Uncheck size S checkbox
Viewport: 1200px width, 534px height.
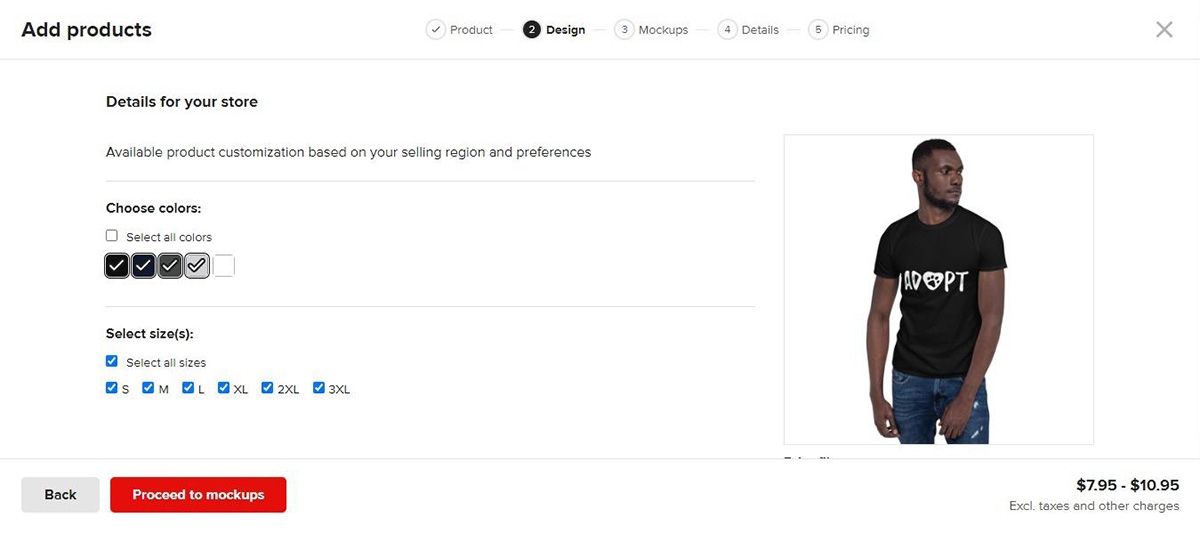point(112,388)
